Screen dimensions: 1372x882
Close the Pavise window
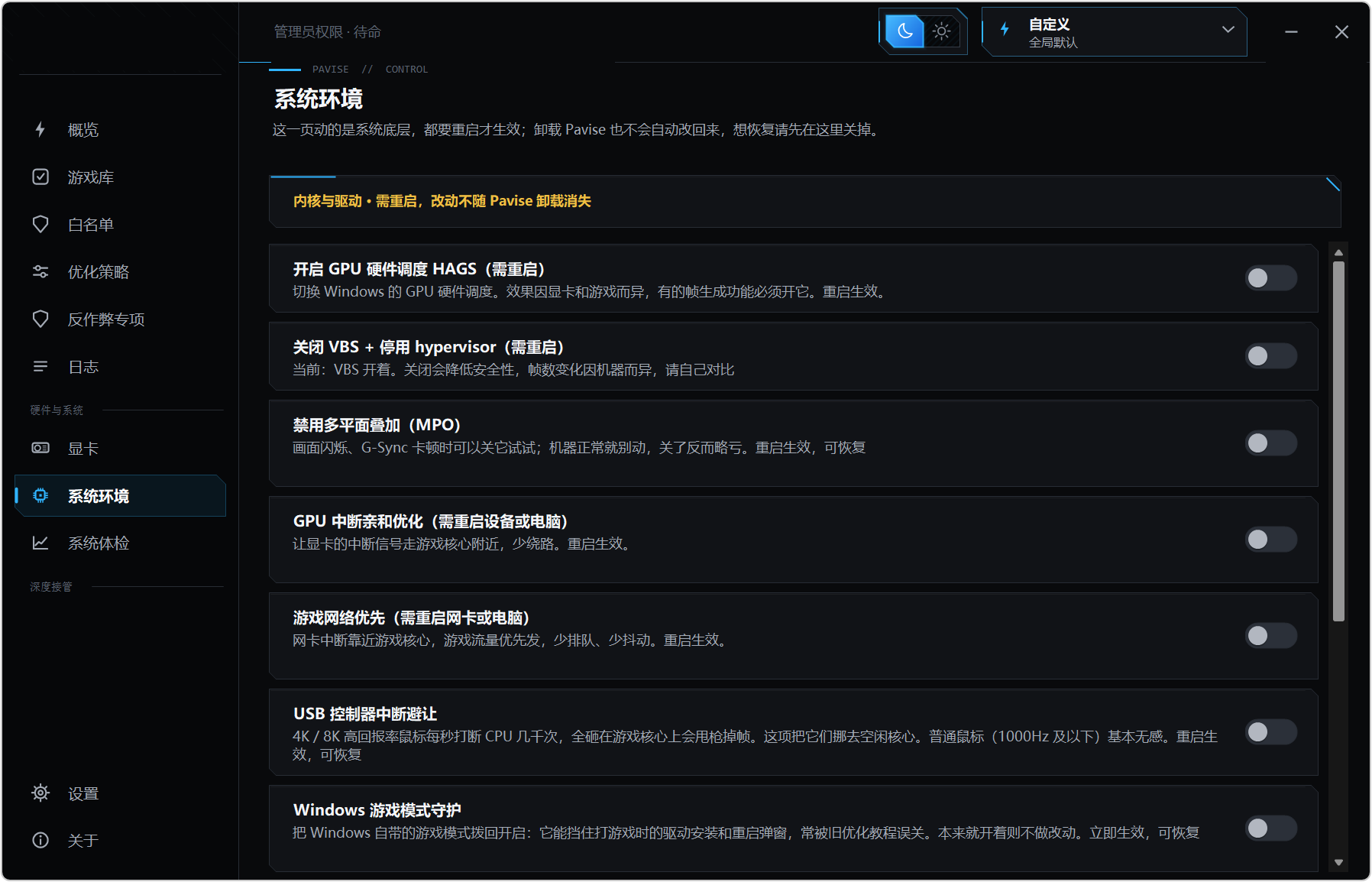pyautogui.click(x=1341, y=32)
